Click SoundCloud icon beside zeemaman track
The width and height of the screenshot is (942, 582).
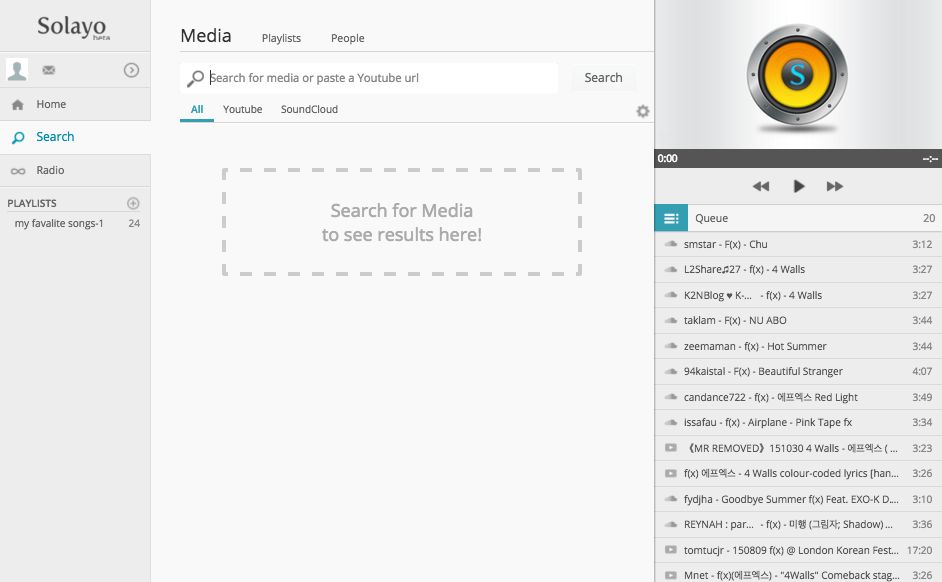pyautogui.click(x=670, y=347)
